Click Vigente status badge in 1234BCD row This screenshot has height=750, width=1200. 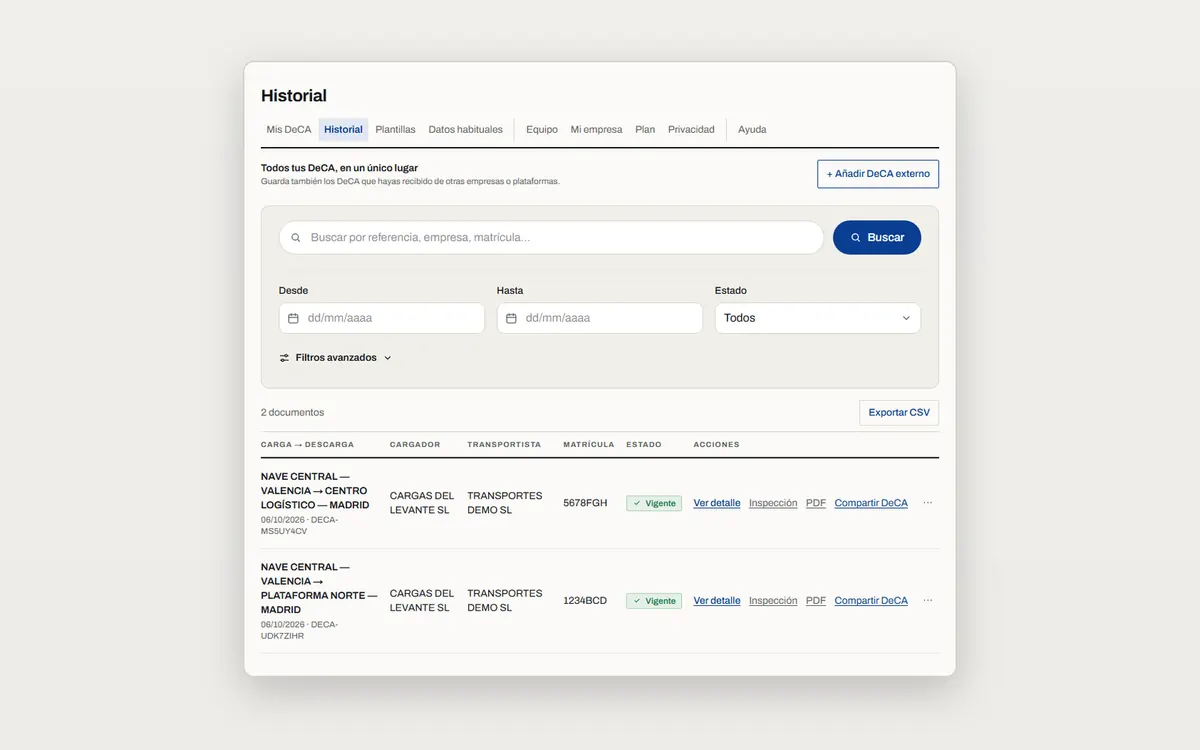654,601
